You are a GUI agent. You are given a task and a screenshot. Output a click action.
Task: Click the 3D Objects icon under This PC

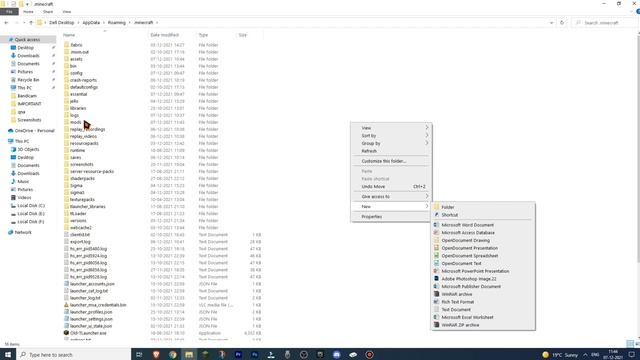(x=13, y=149)
